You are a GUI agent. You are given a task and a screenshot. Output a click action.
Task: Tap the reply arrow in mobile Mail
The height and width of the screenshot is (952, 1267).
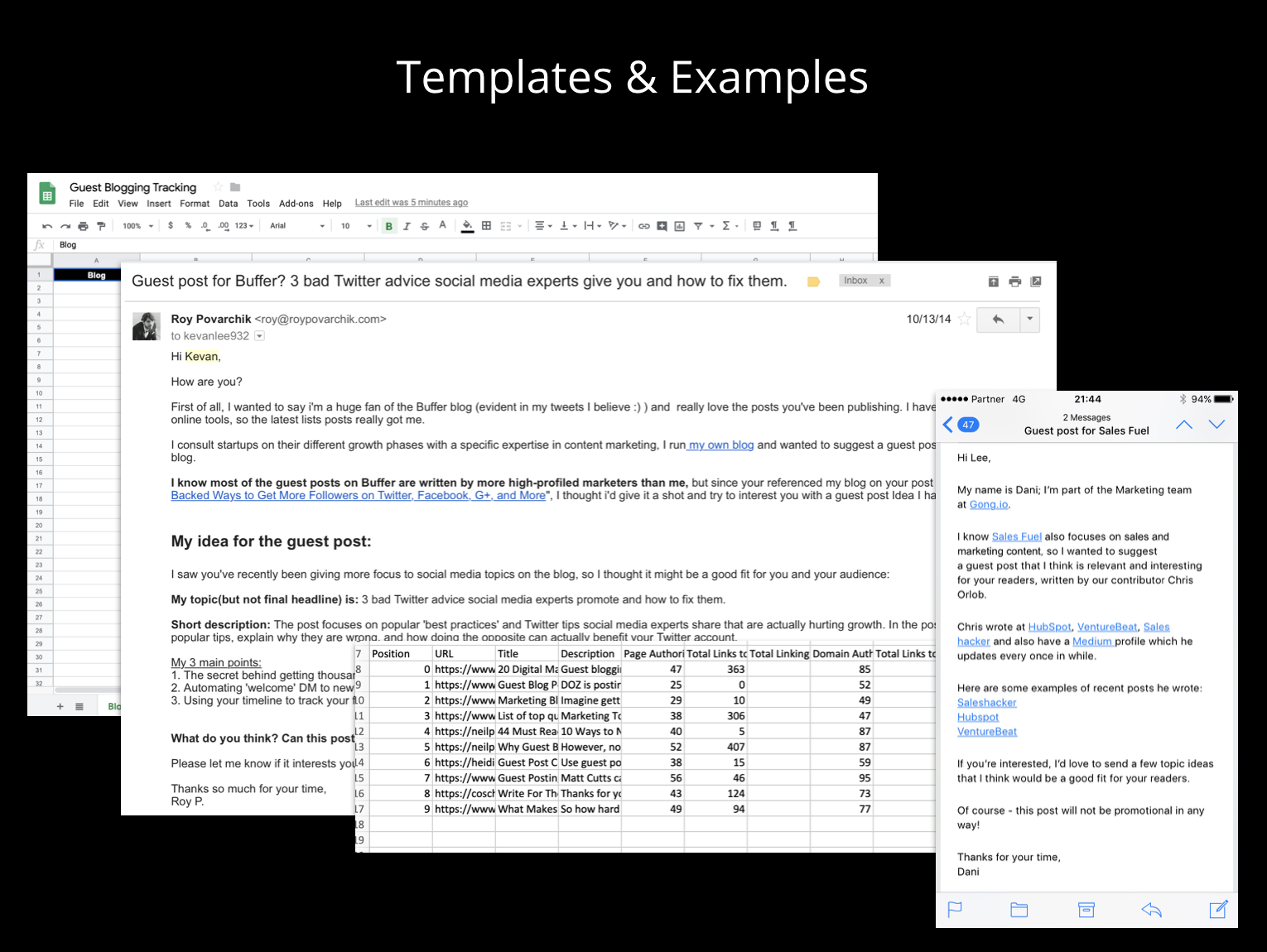(1152, 910)
